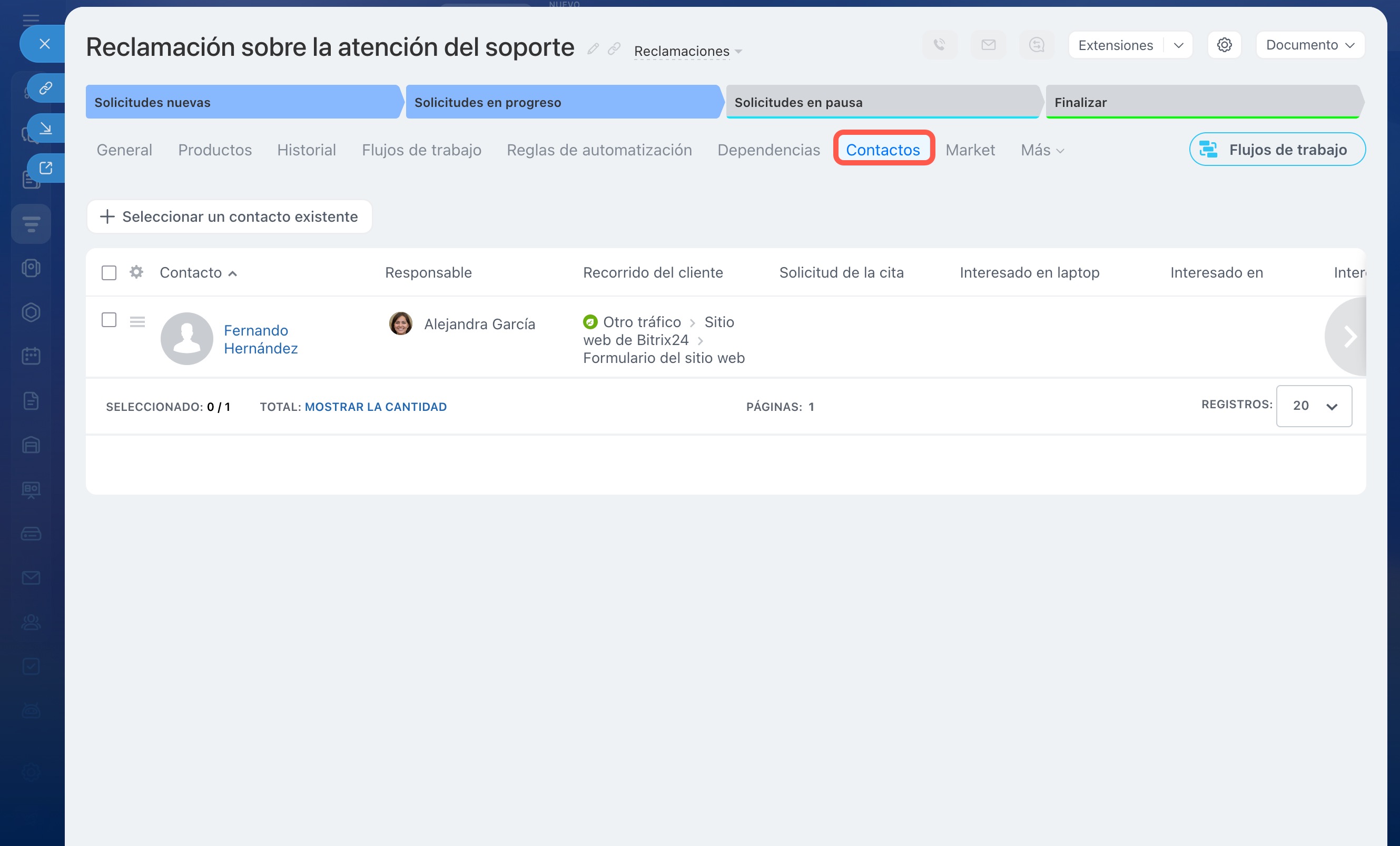
Task: Copy link using chain icon beside title
Action: point(614,49)
